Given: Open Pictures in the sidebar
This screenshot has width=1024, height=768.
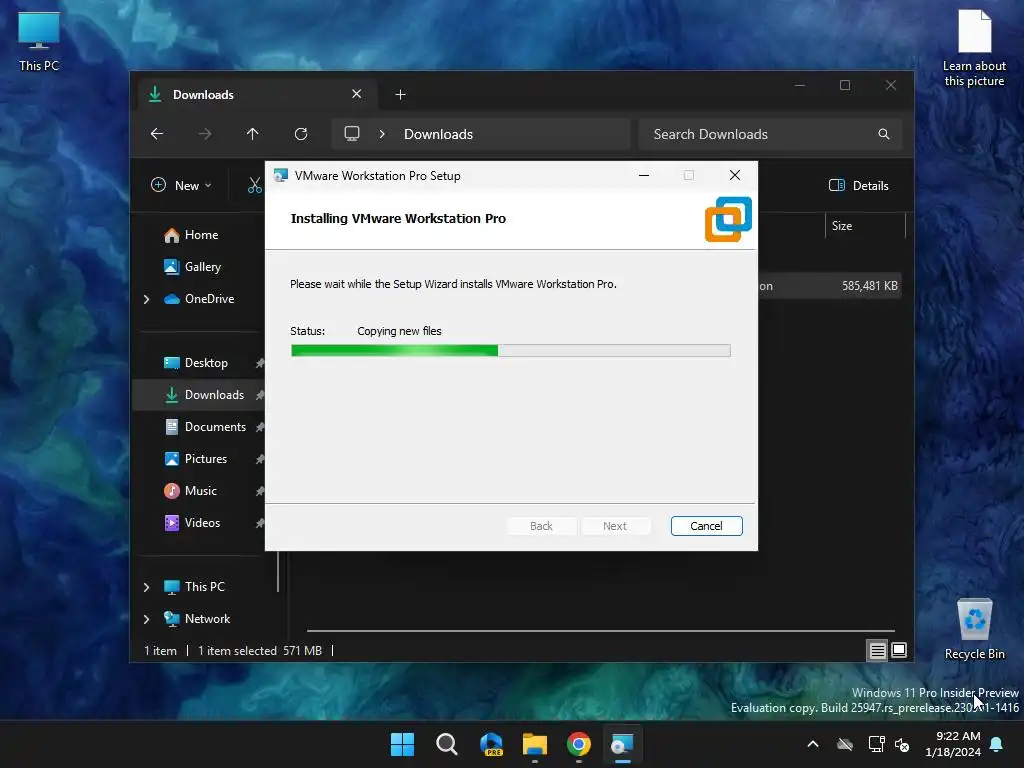Looking at the screenshot, I should [x=195, y=459].
